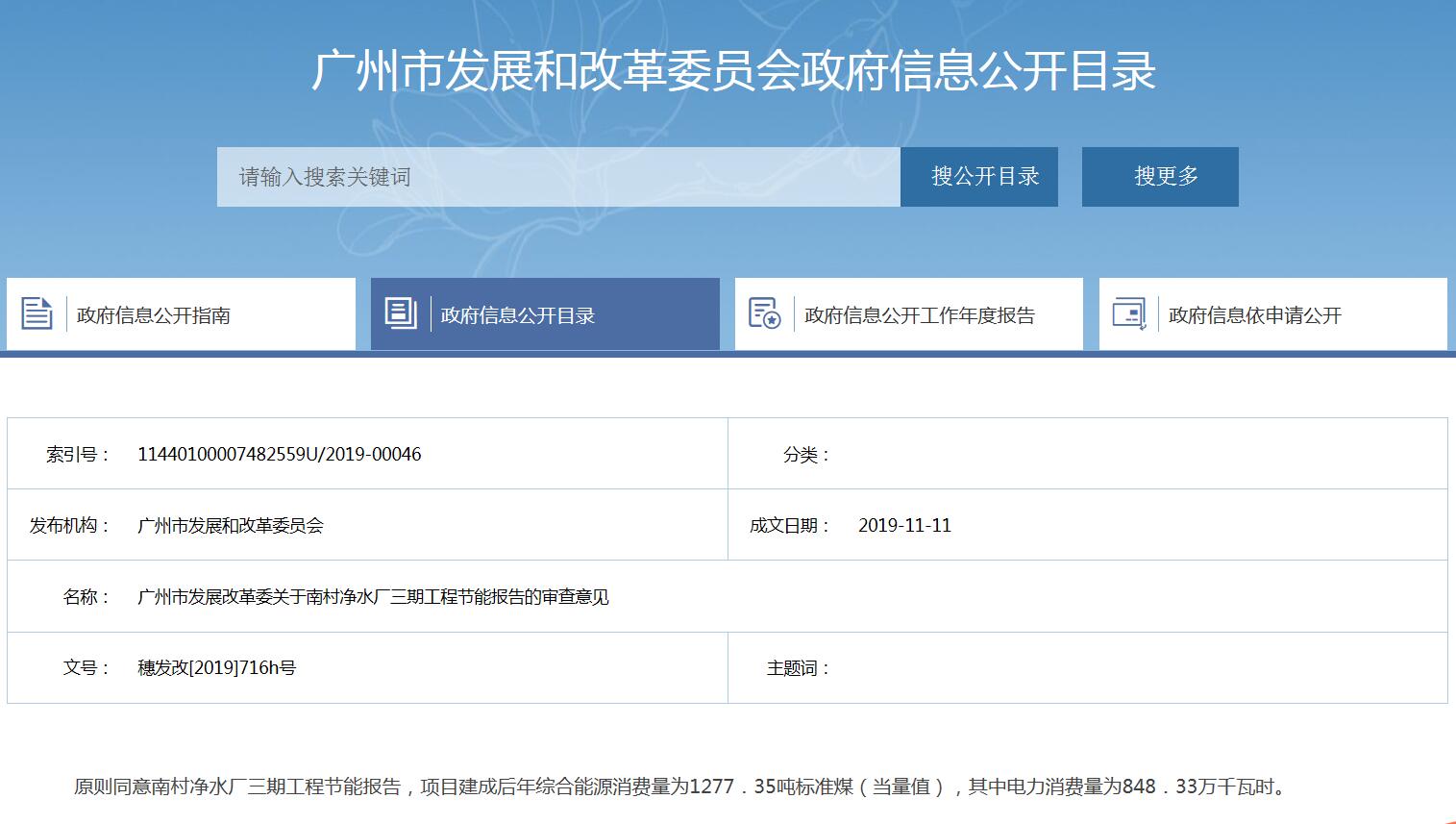Click the document number 穗发改[2019]716h号
Image resolution: width=1456 pixels, height=824 pixels.
pyautogui.click(x=216, y=667)
